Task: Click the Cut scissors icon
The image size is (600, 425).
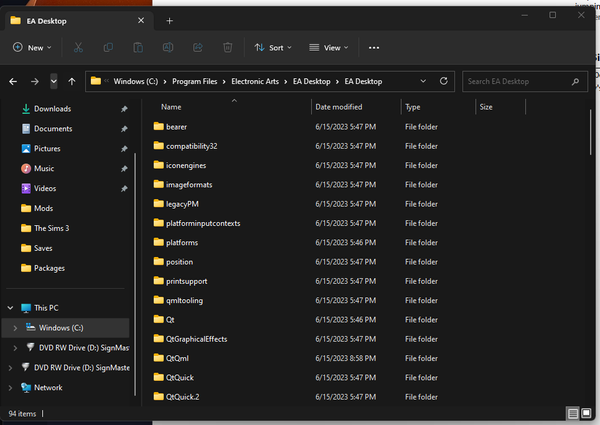Action: [78, 47]
